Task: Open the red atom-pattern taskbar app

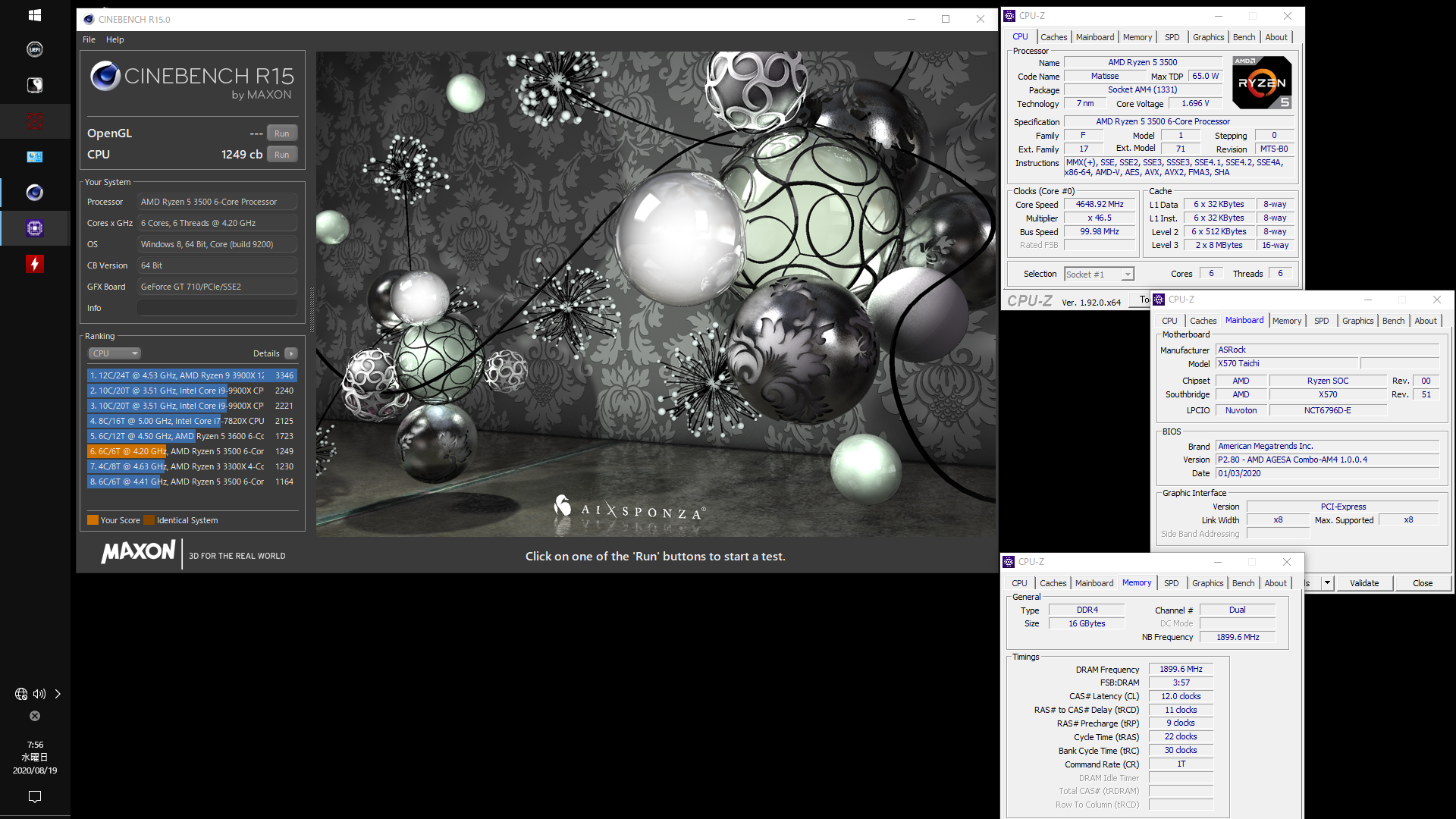Action: [x=35, y=121]
